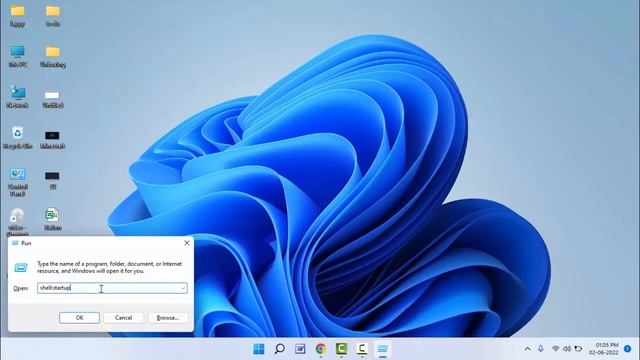Image resolution: width=640 pixels, height=360 pixels.
Task: Click OK in the Run dialog
Action: [79, 318]
